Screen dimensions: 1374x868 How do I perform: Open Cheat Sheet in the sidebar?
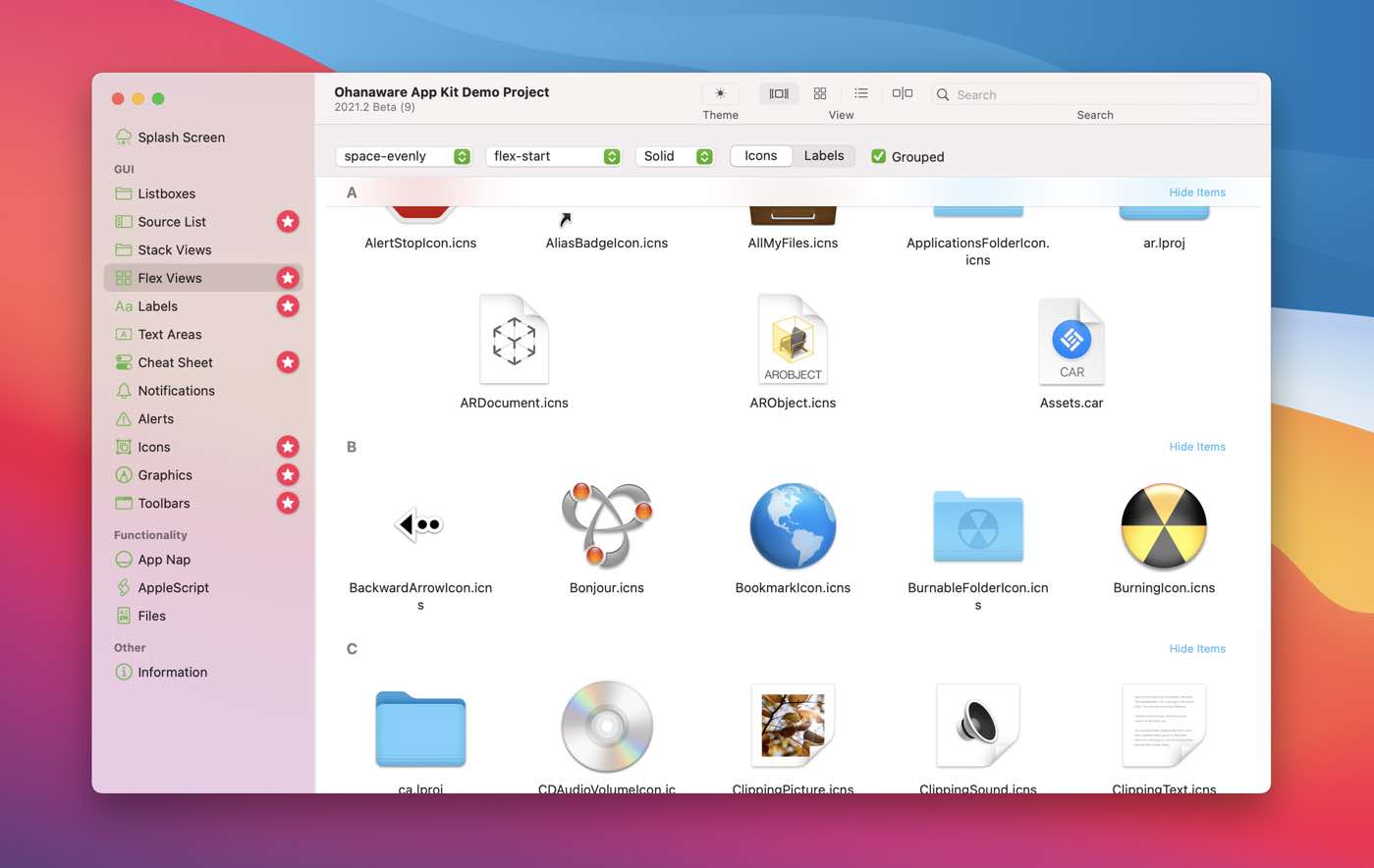click(203, 362)
